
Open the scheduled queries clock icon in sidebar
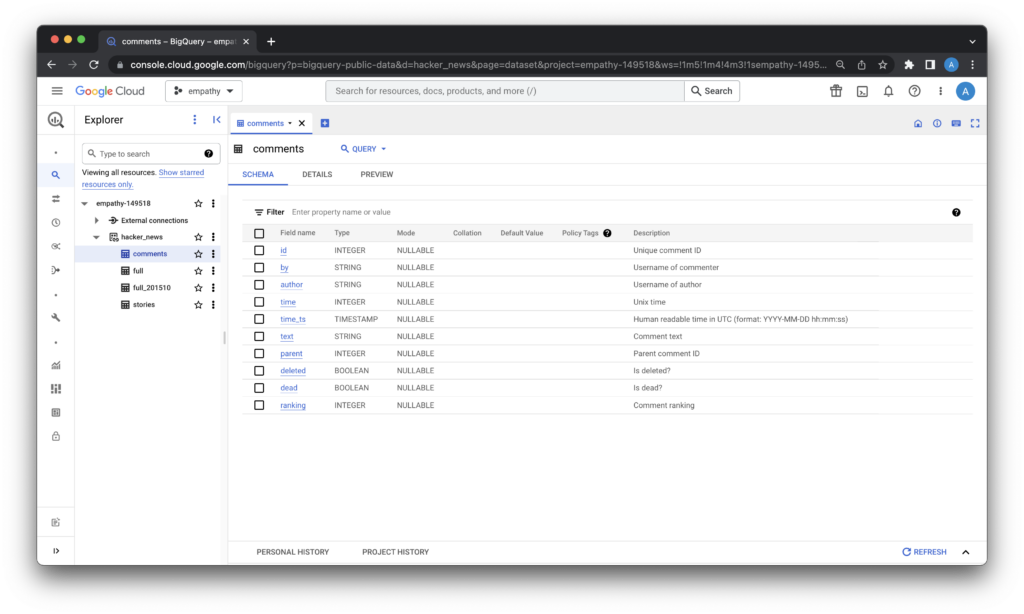click(56, 222)
